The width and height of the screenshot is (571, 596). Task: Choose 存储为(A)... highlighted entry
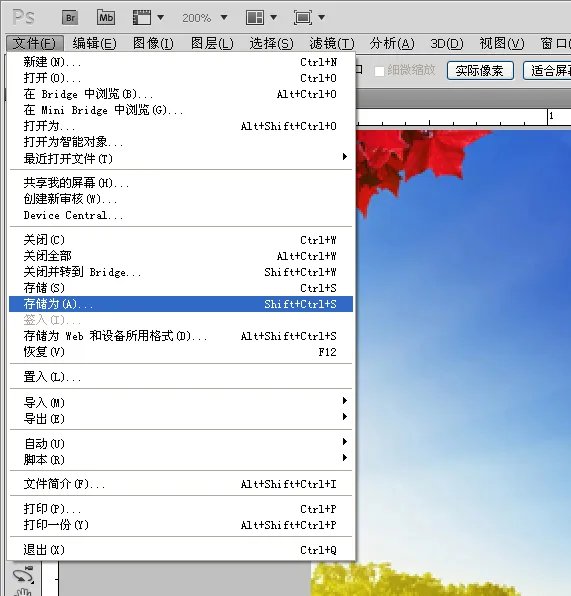pyautogui.click(x=181, y=304)
